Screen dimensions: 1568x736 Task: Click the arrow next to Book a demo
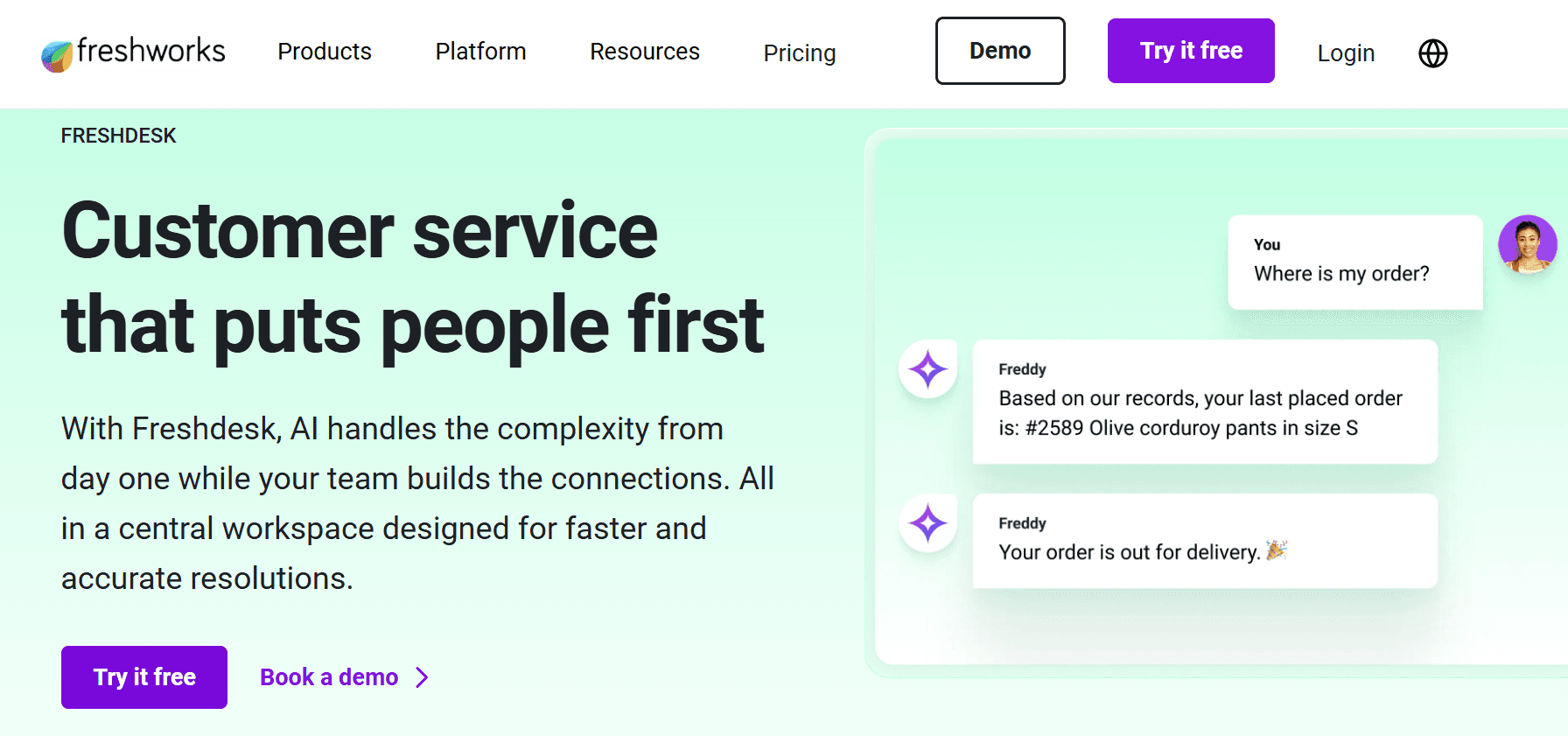click(x=422, y=677)
